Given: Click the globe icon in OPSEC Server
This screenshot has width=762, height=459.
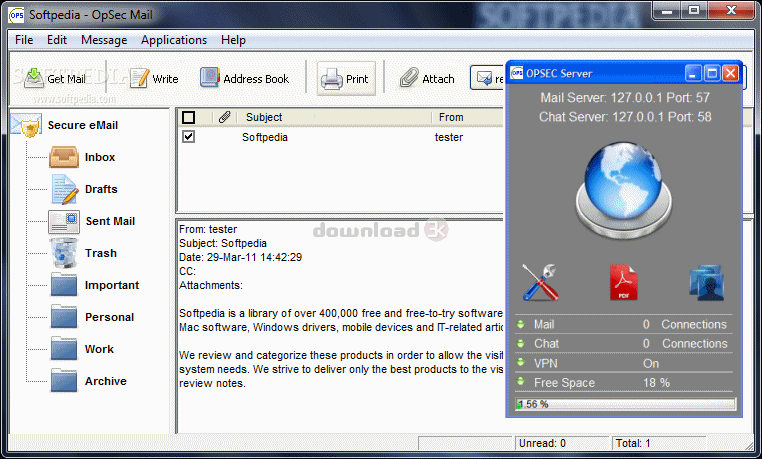Looking at the screenshot, I should 623,189.
